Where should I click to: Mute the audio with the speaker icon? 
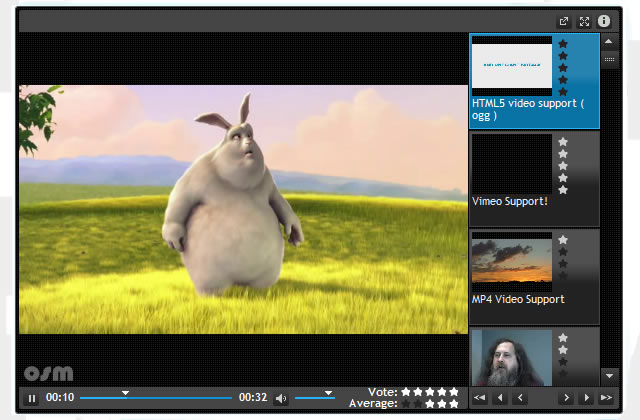pyautogui.click(x=281, y=398)
